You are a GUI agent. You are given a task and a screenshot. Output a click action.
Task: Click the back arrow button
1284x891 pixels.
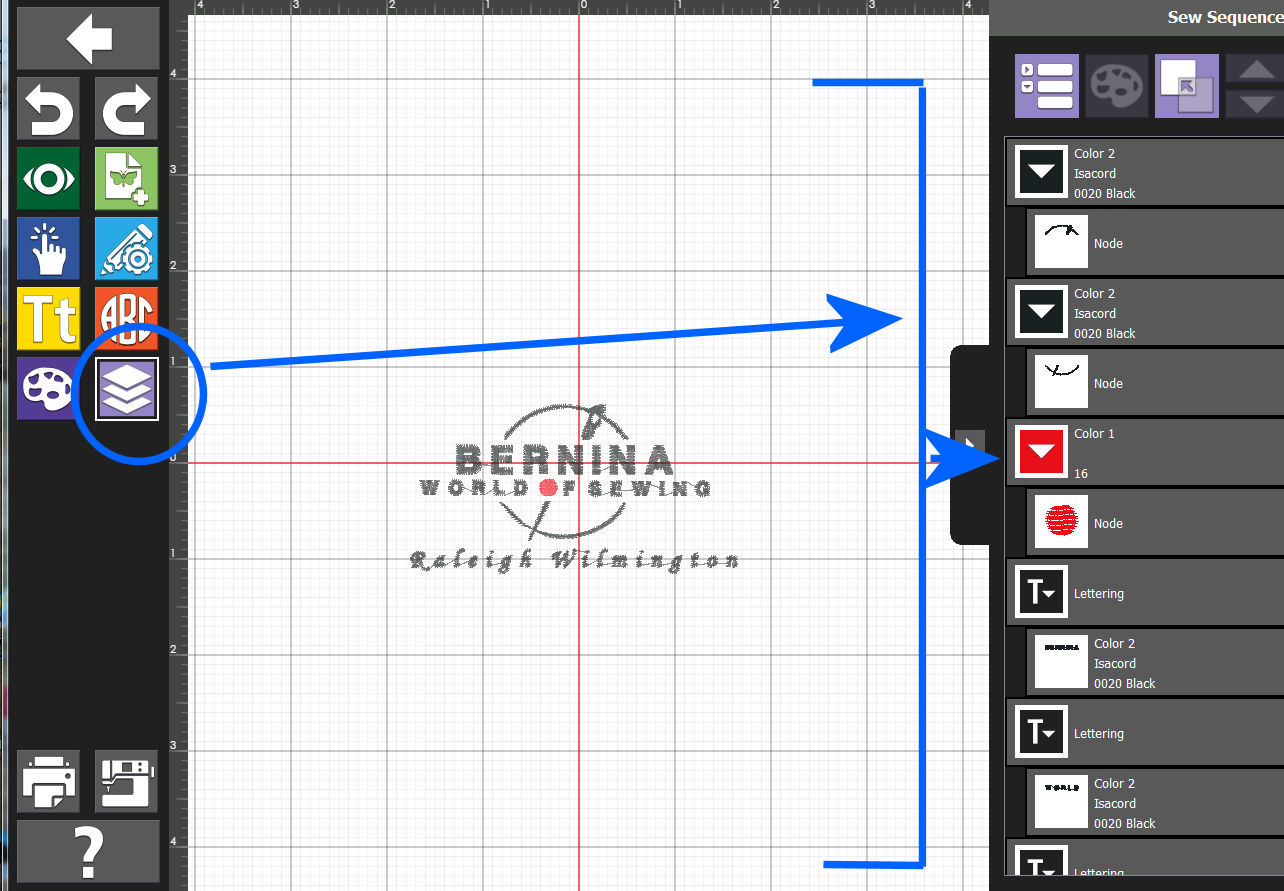[88, 39]
